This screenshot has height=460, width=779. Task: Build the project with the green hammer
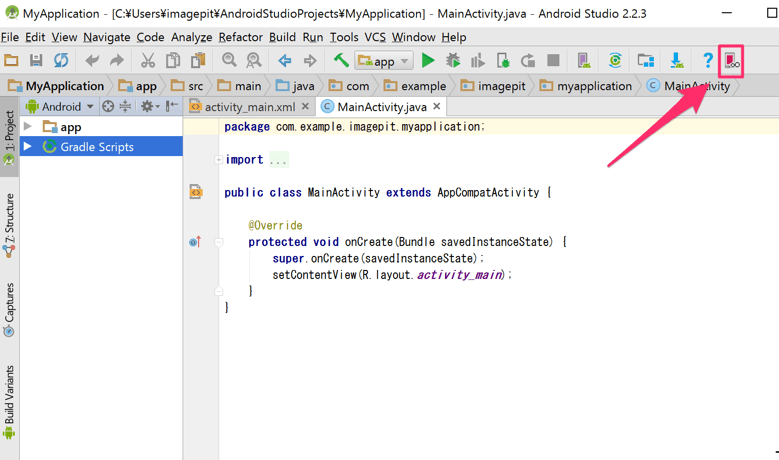tap(341, 60)
